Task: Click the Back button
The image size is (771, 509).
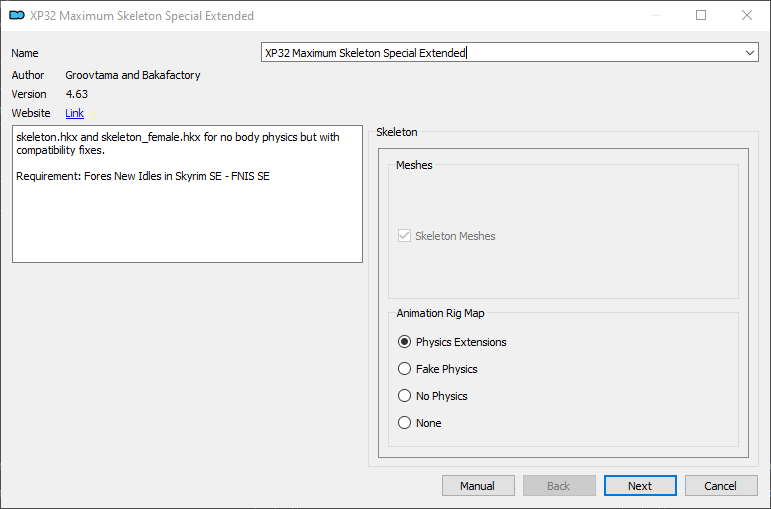Action: click(x=559, y=486)
